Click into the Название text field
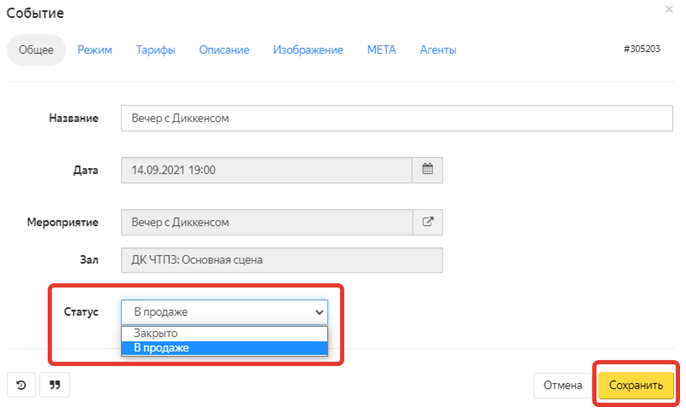 396,118
